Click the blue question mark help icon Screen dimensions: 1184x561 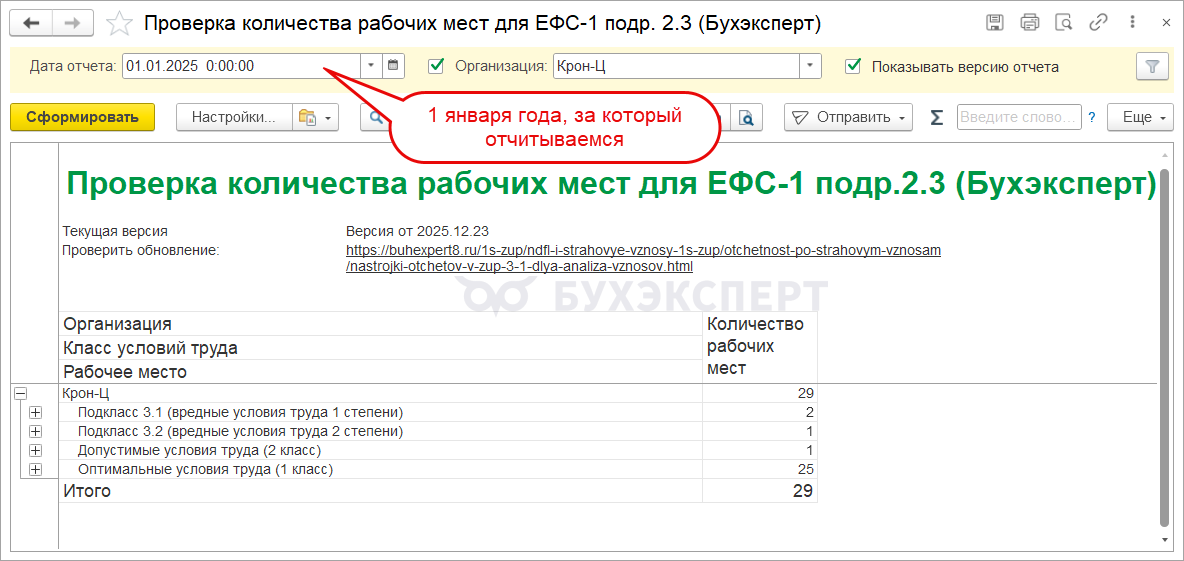tap(1091, 117)
